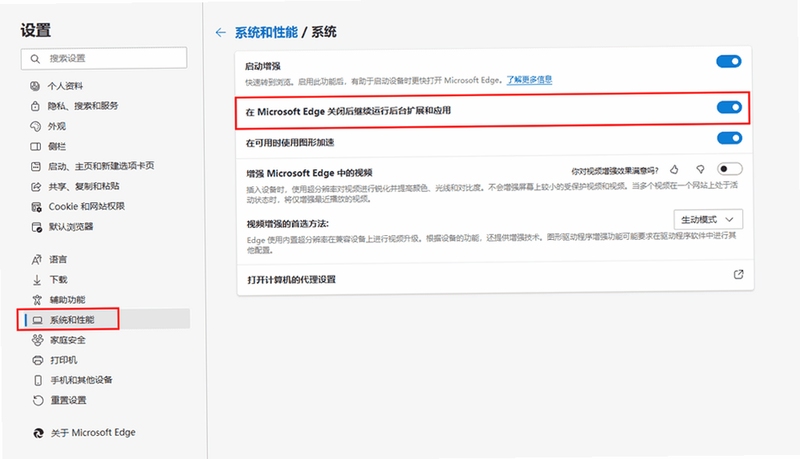Image resolution: width=800 pixels, height=459 pixels.
Task: Toggle 关闭后继续运行后台扩展和应用 switch
Action: (x=729, y=107)
